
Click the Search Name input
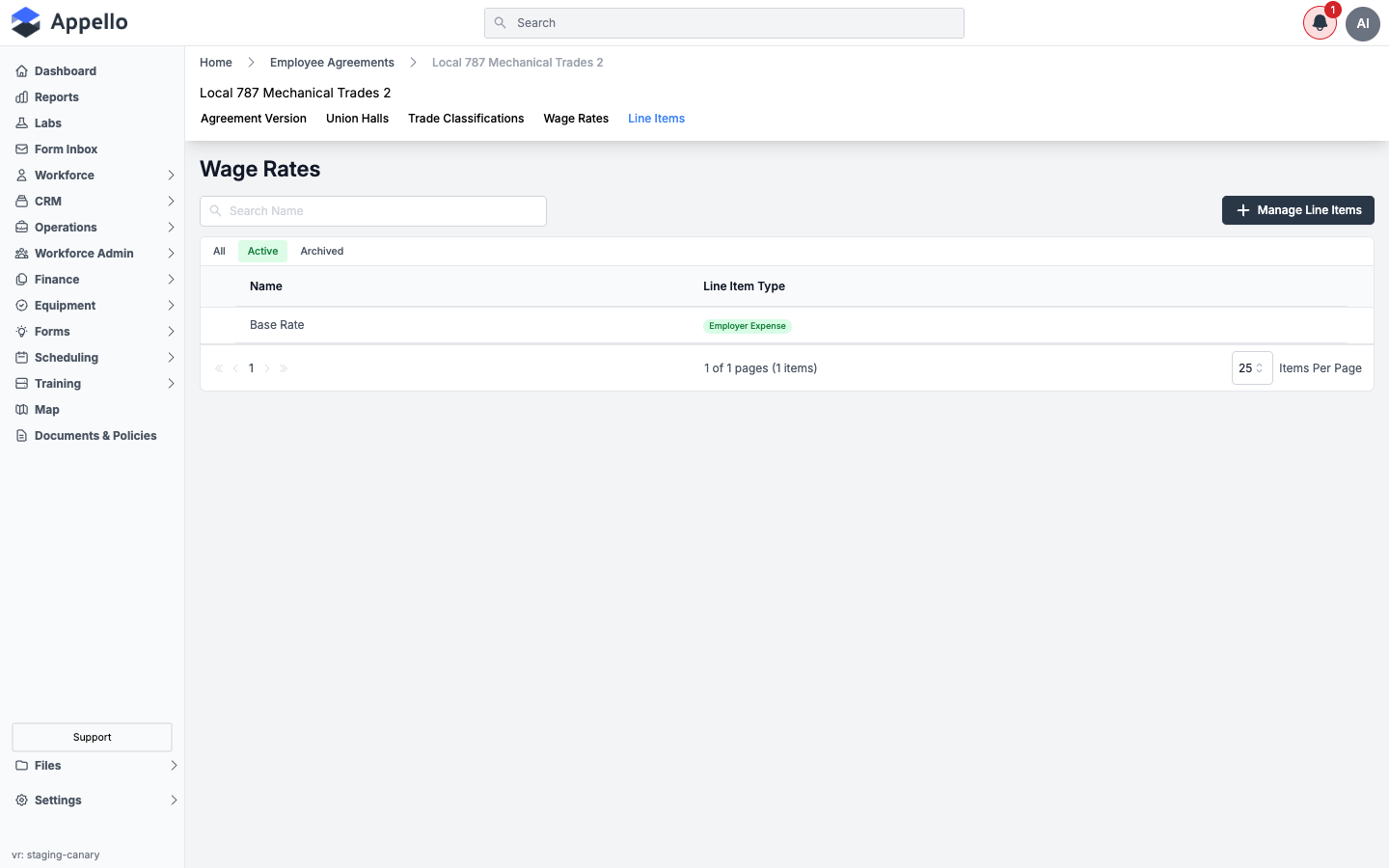pyautogui.click(x=373, y=211)
